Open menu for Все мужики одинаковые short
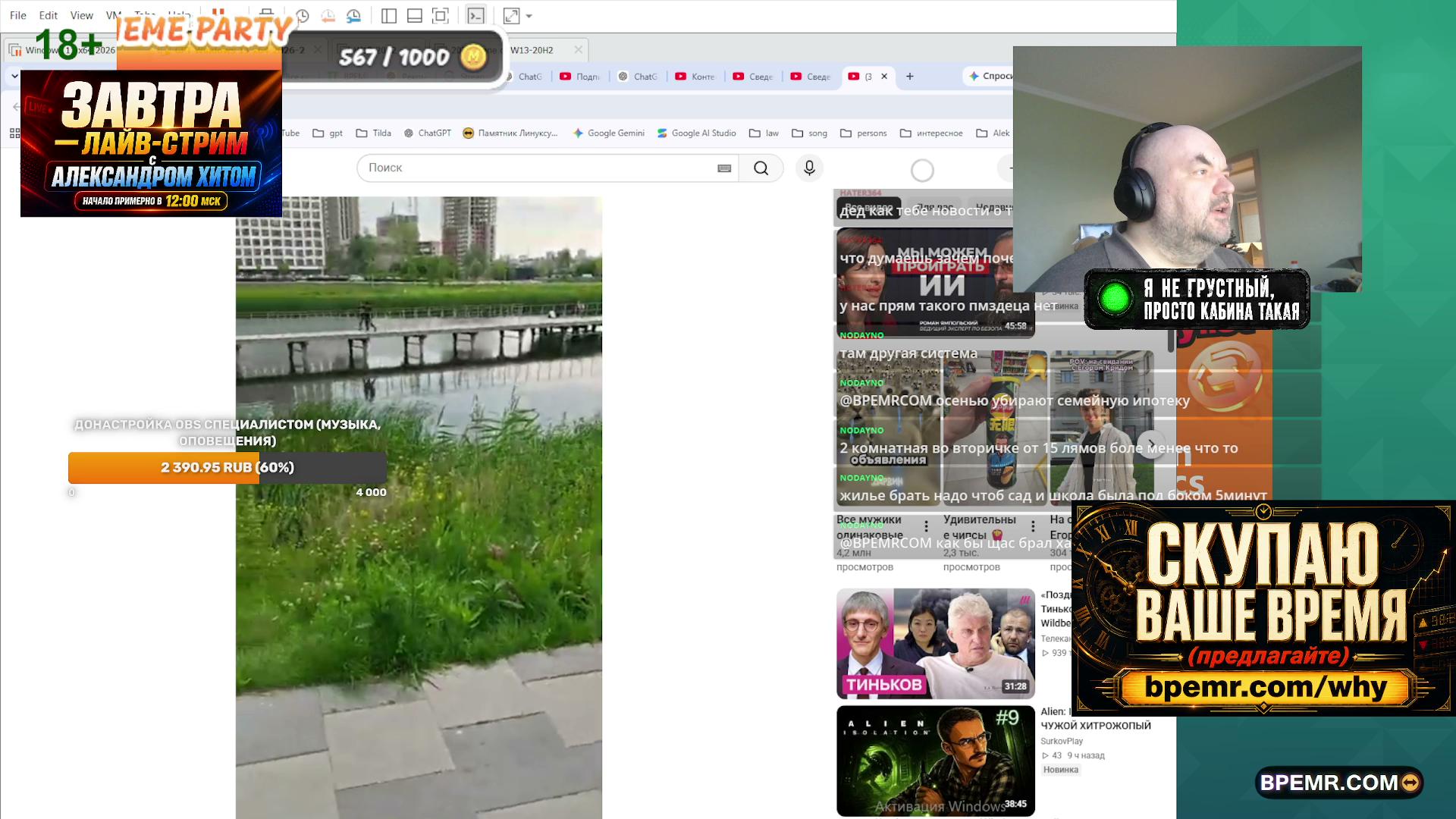The width and height of the screenshot is (1456, 819). [926, 526]
